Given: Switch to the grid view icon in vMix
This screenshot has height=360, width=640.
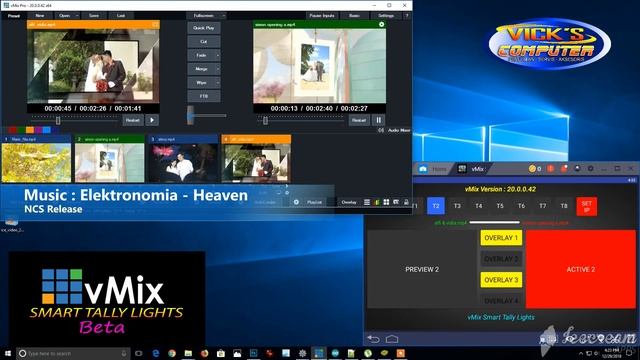Looking at the screenshot, I should pos(386,202).
